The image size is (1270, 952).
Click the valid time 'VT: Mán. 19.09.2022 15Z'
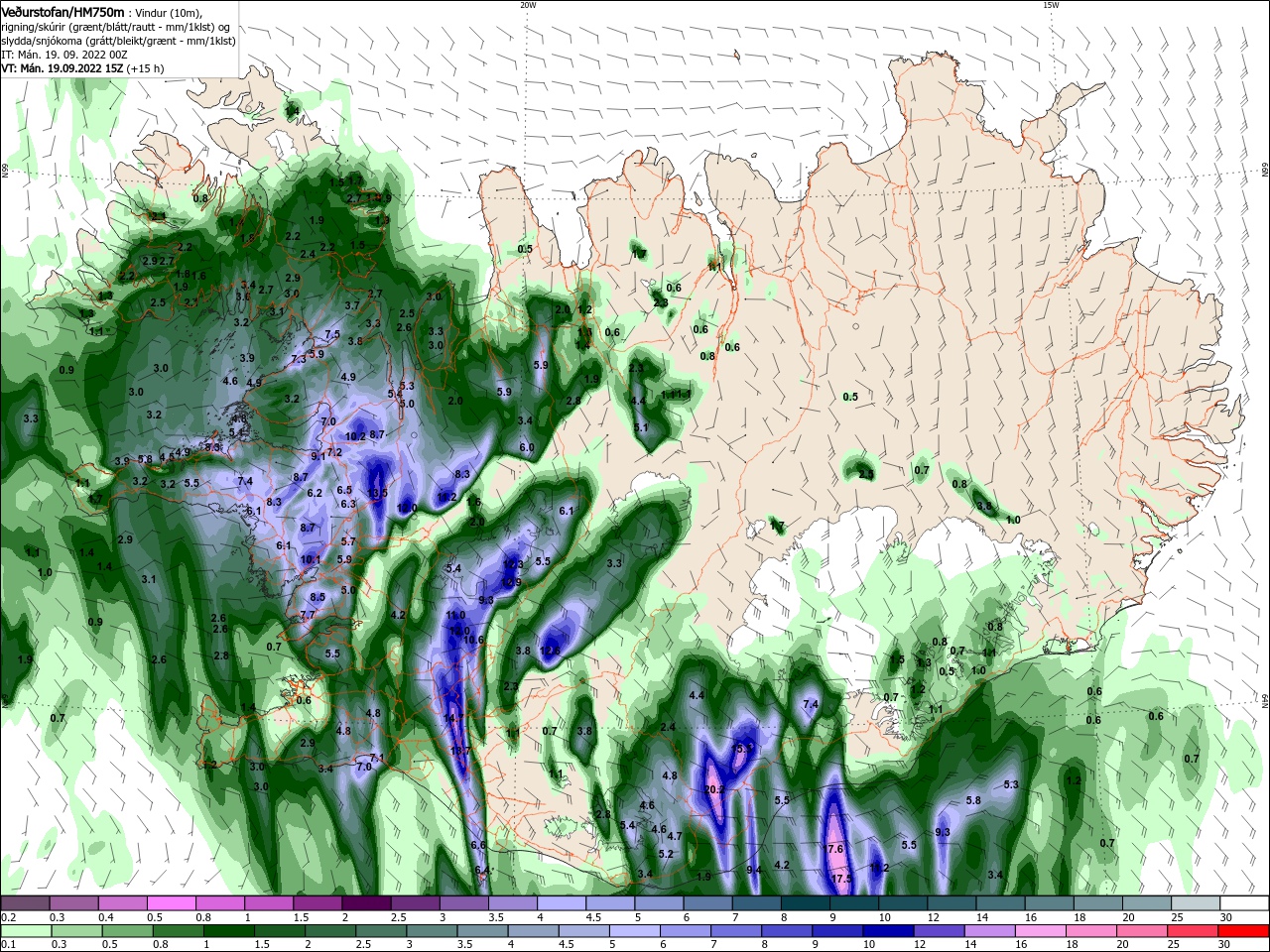click(62, 68)
